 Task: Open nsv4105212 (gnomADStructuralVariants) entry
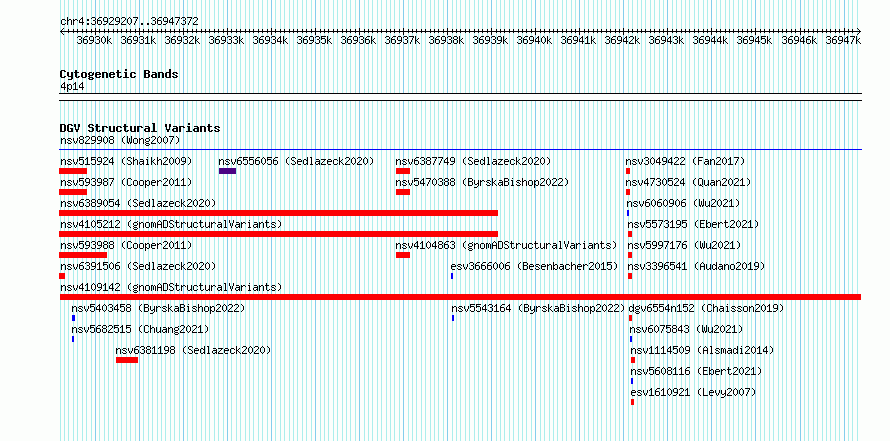(x=171, y=224)
